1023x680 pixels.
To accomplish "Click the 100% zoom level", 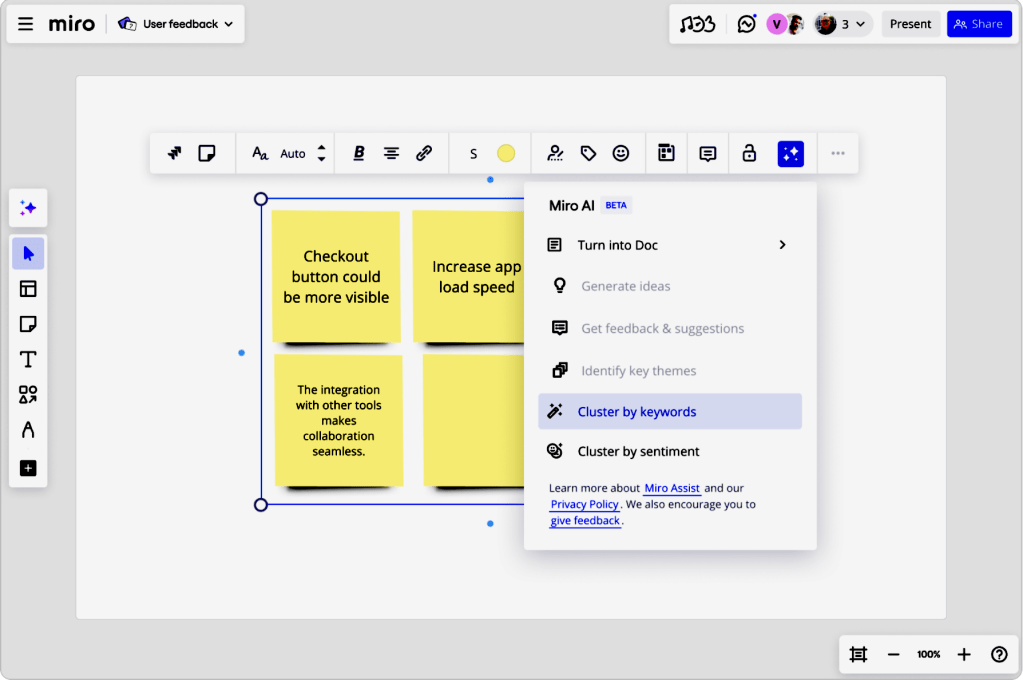I will pos(928,654).
